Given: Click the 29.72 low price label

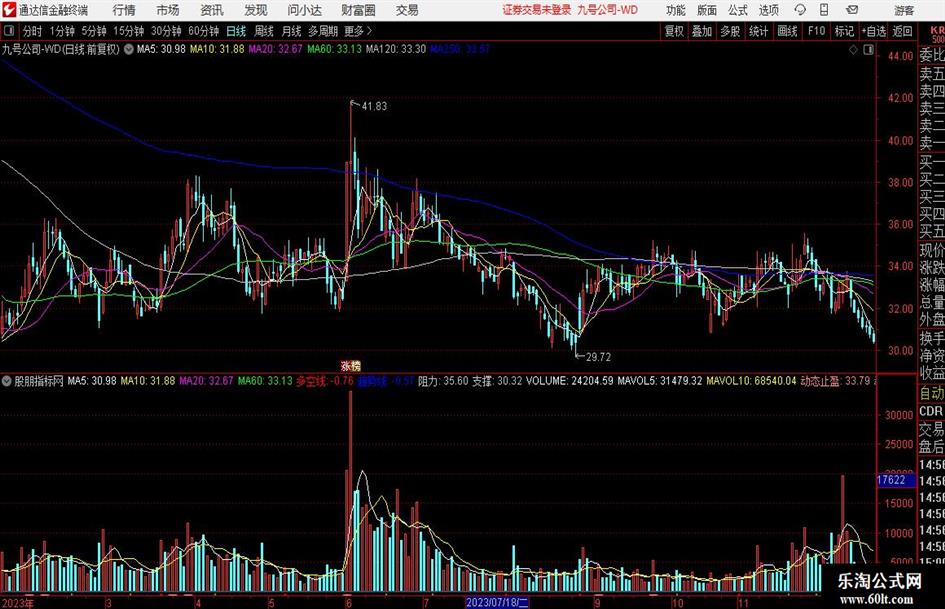Looking at the screenshot, I should coord(598,357).
